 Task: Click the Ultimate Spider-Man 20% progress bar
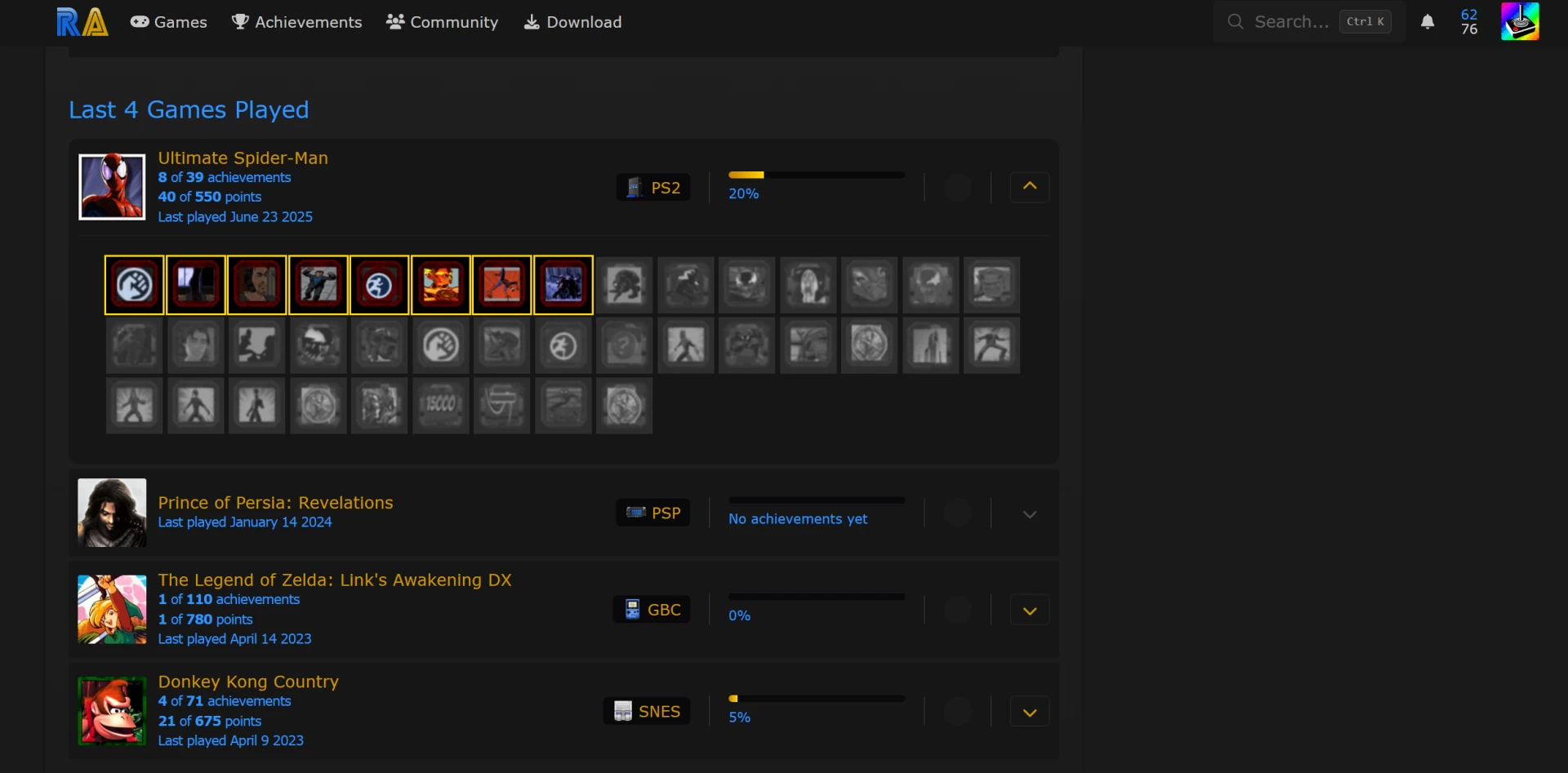pyautogui.click(x=816, y=175)
